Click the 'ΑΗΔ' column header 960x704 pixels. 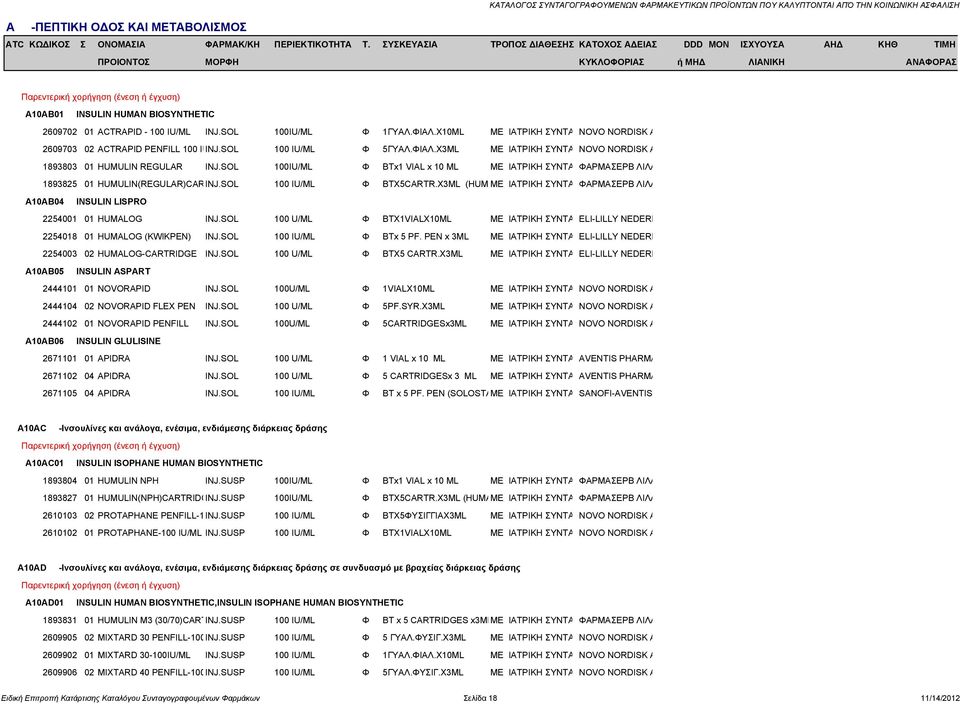pos(833,44)
